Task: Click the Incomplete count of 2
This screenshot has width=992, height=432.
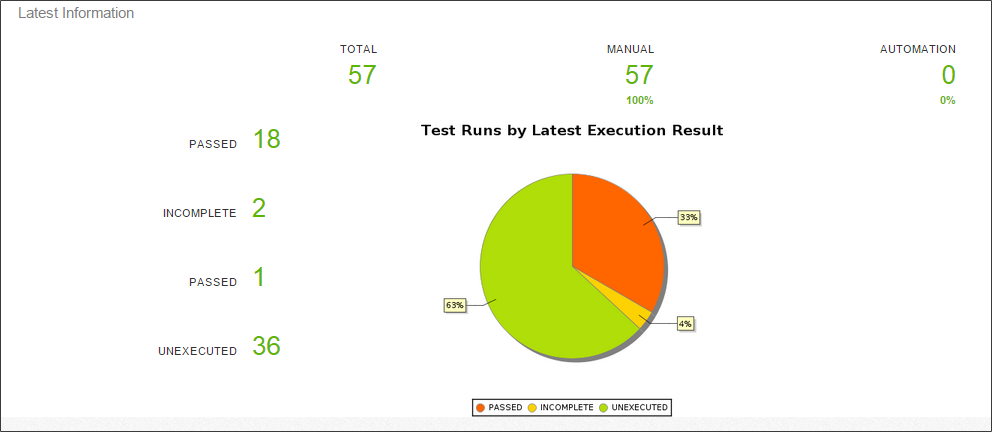Action: pyautogui.click(x=259, y=209)
